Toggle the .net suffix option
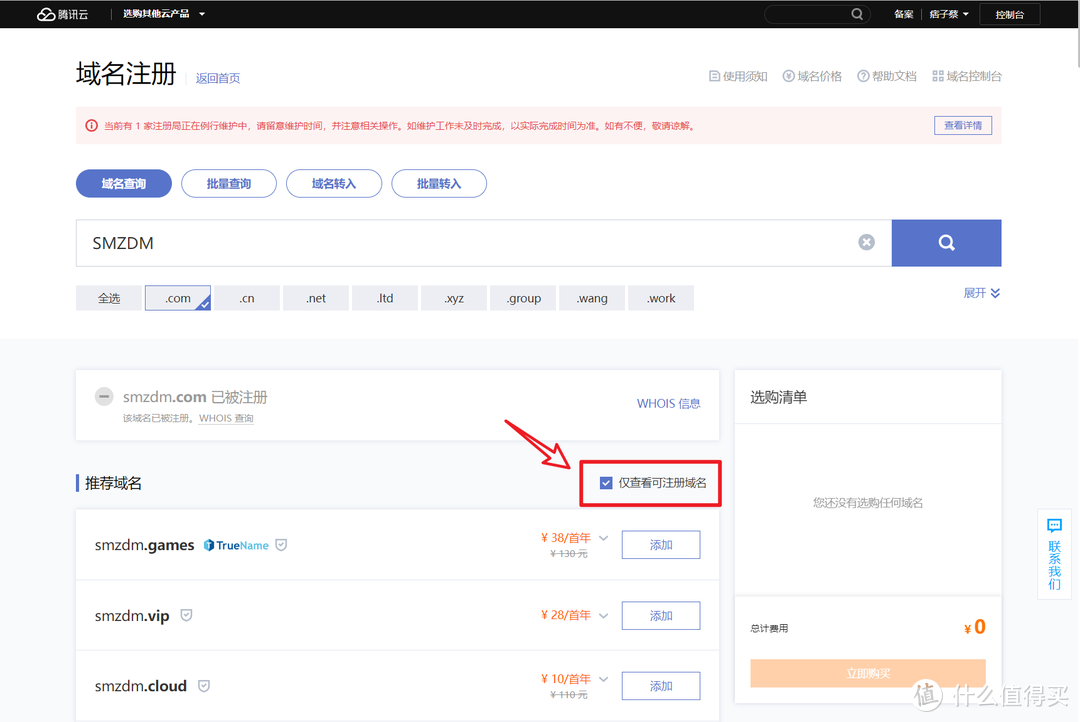Viewport: 1080px width, 722px height. coord(316,298)
